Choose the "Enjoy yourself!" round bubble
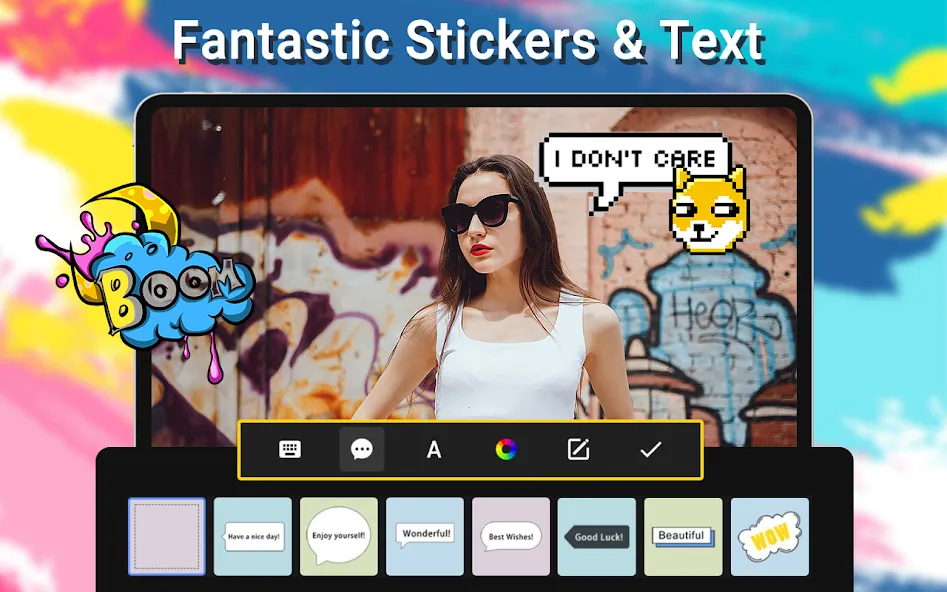The height and width of the screenshot is (592, 947). (x=339, y=536)
